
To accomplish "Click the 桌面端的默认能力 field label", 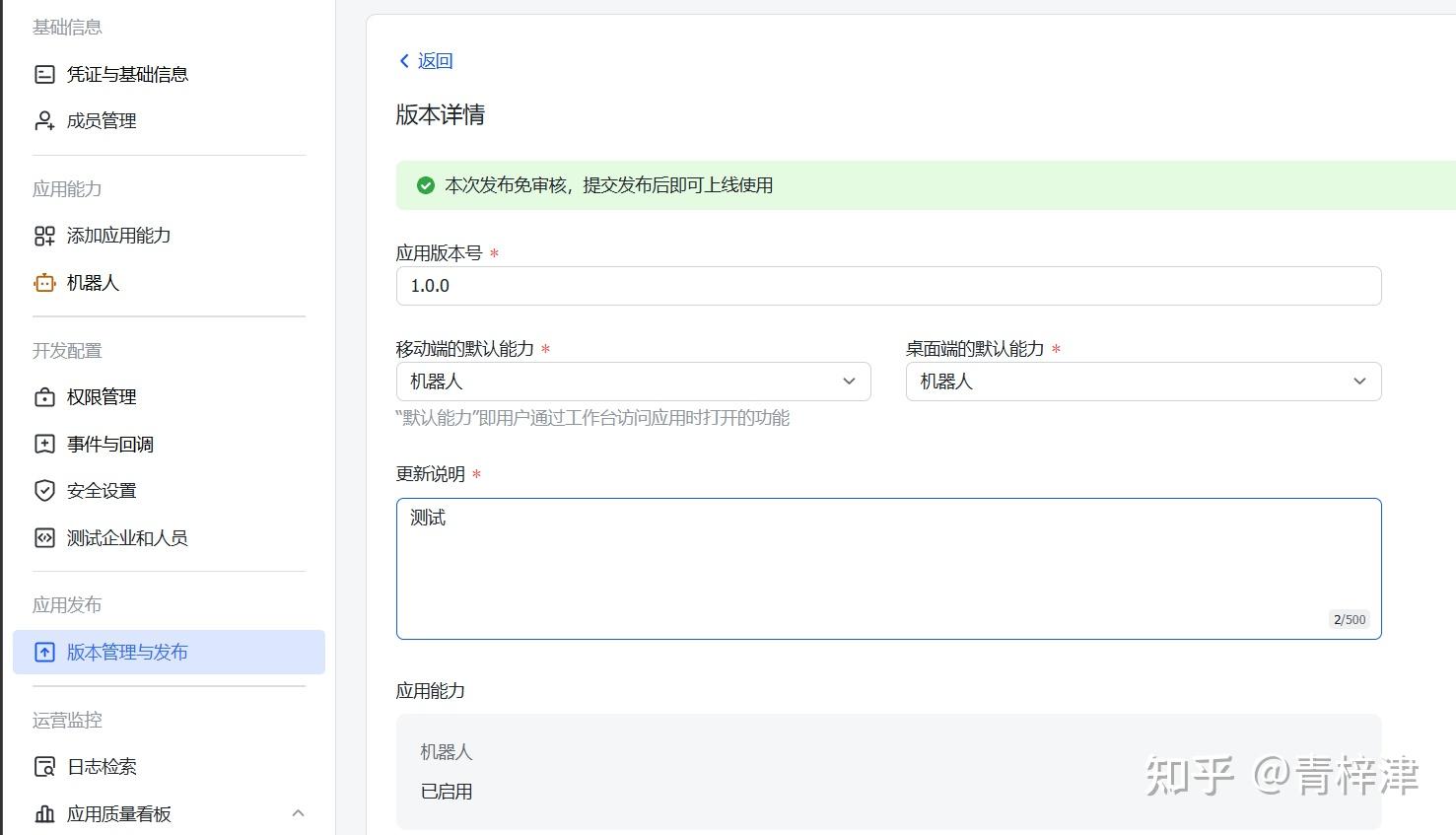I will click(x=975, y=349).
